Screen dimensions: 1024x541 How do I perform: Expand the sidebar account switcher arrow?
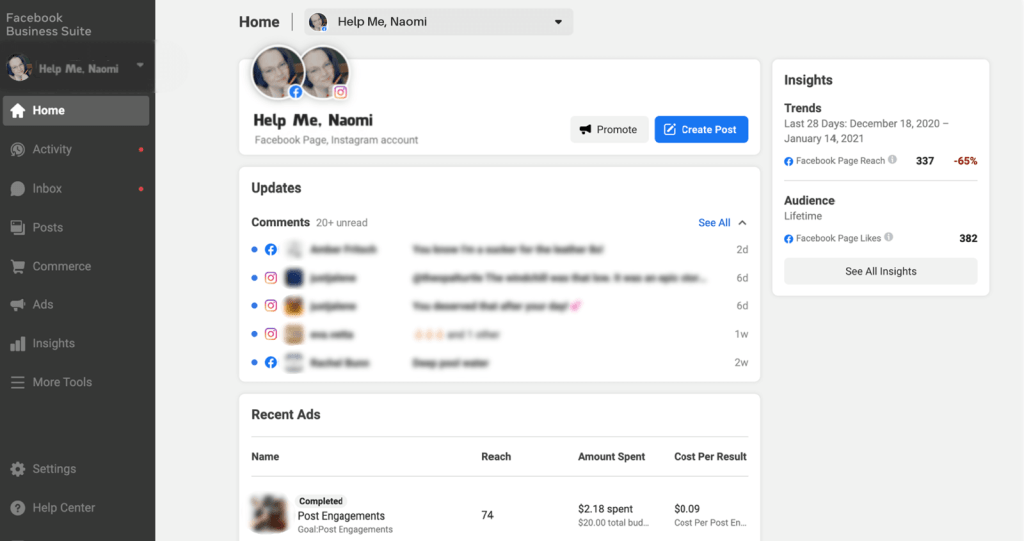tap(140, 66)
